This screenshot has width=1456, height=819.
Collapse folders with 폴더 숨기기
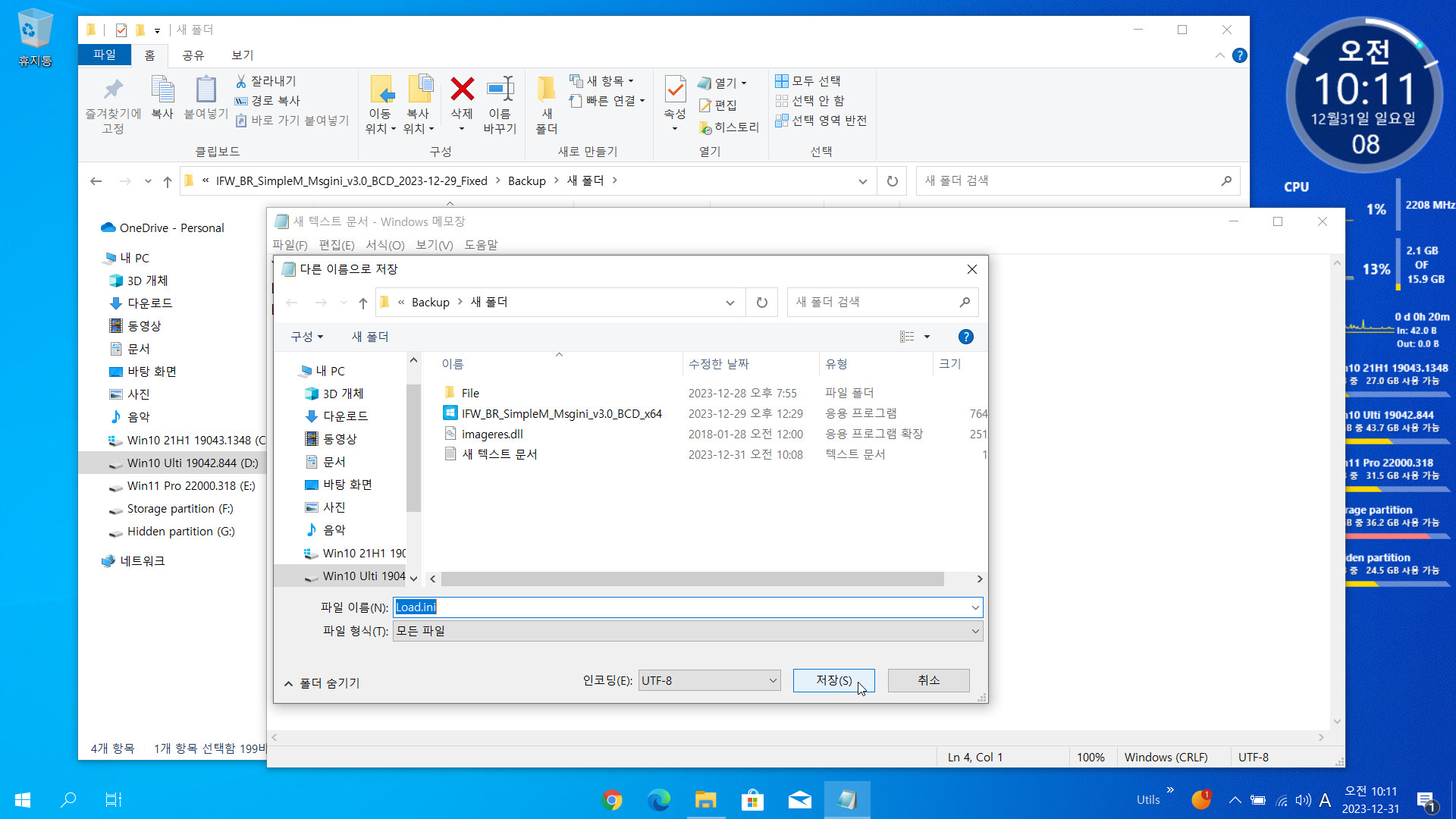(322, 683)
